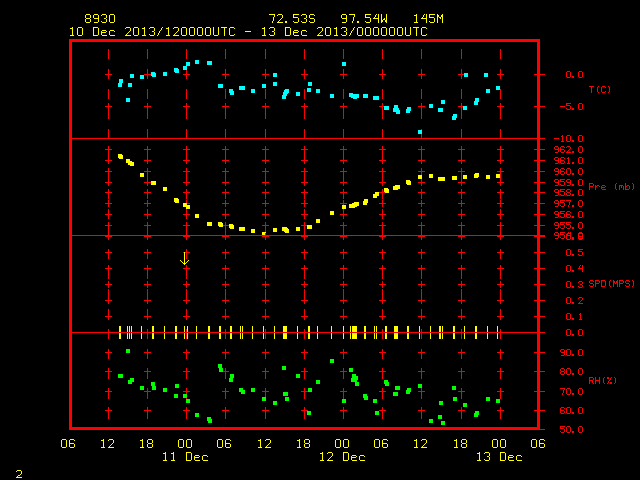This screenshot has width=640, height=480.
Task: Click the Pre (mb) pressure axis label
Action: click(x=611, y=187)
